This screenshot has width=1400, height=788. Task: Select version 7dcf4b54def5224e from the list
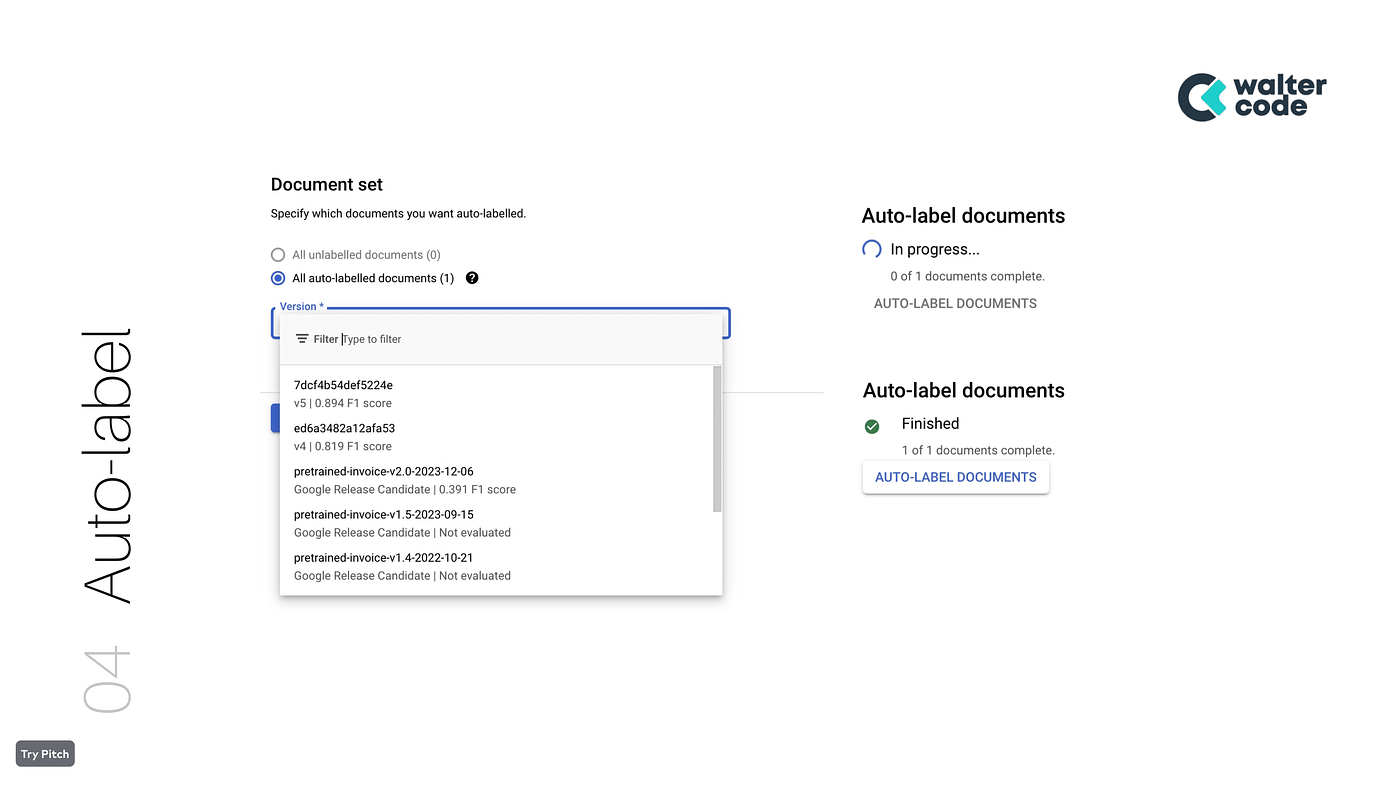(x=343, y=384)
